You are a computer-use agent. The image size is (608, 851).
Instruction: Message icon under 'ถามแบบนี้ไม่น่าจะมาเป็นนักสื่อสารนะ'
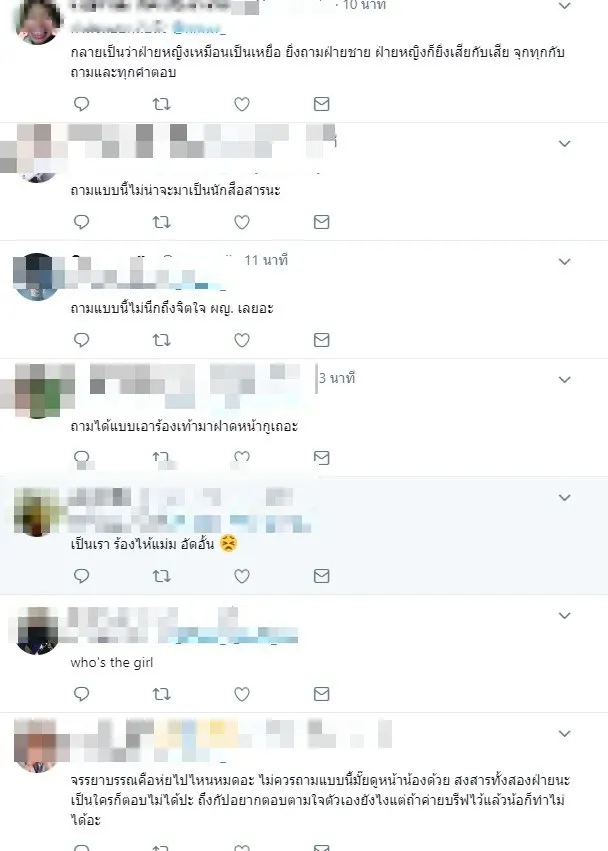321,222
